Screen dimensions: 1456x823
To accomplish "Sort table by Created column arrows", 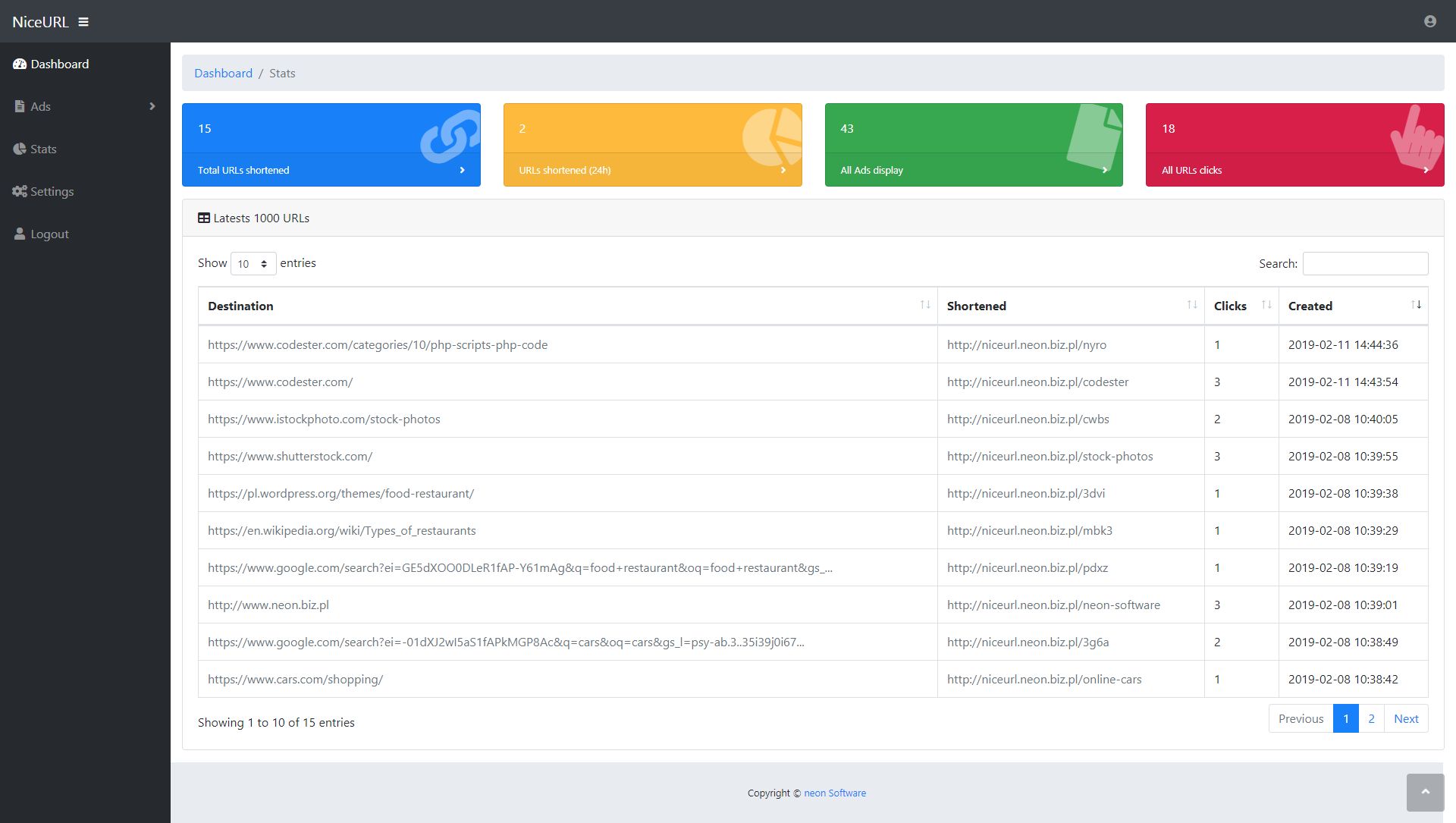I will pyautogui.click(x=1415, y=305).
